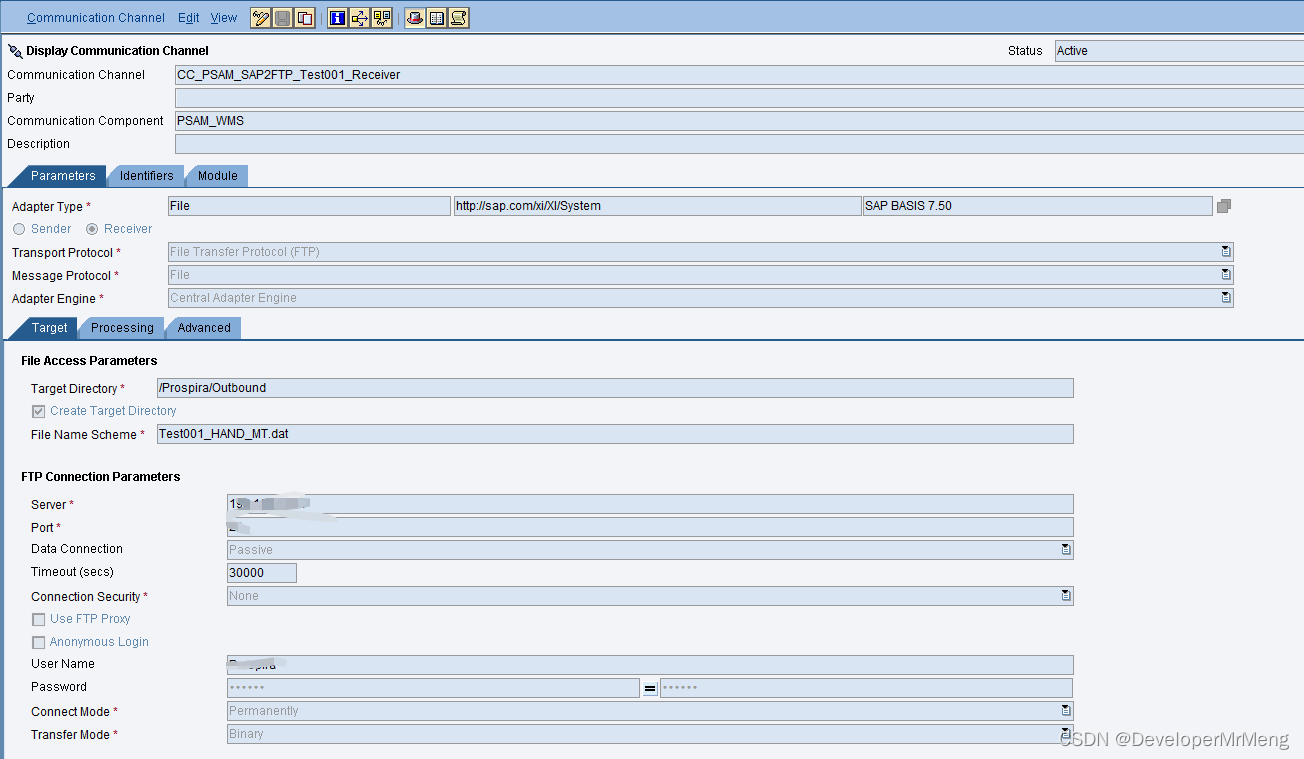Copy the communication channel object
This screenshot has height=759, width=1304.
(303, 17)
